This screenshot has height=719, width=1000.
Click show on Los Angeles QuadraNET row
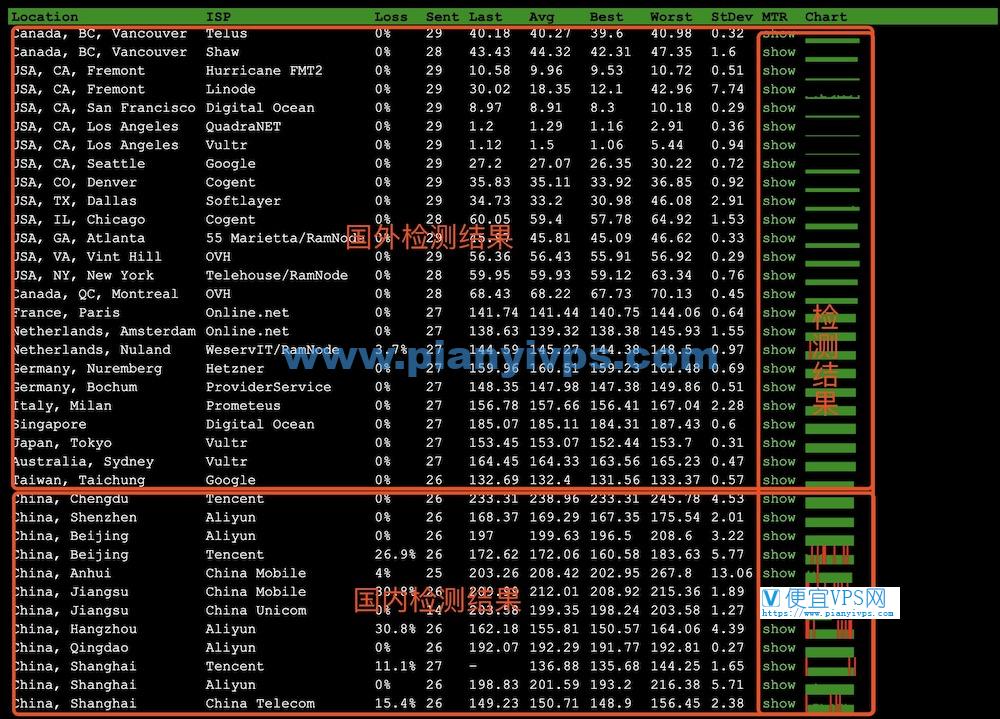point(779,126)
